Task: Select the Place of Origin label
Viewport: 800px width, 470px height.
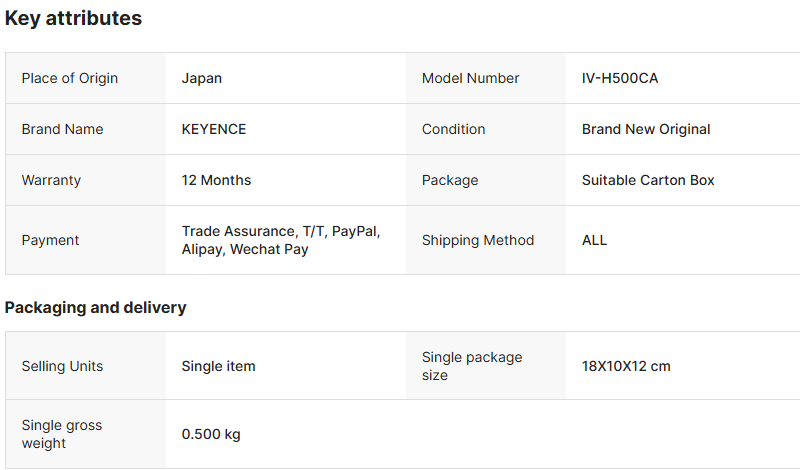Action: click(x=70, y=78)
